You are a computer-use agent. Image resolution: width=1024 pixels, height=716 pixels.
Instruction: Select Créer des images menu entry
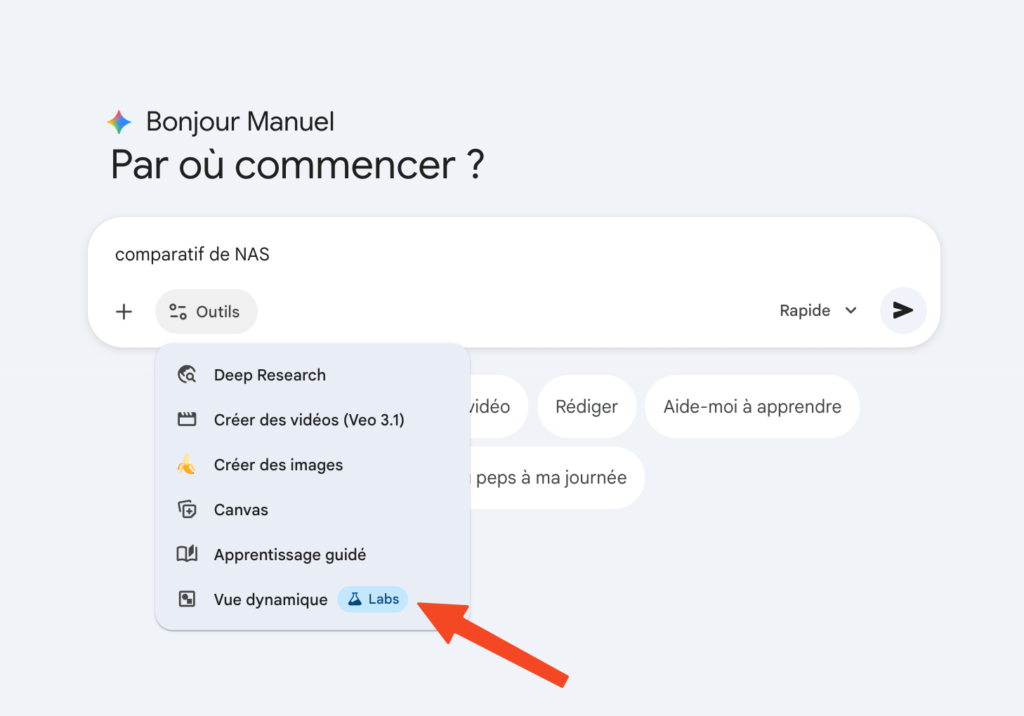point(278,465)
